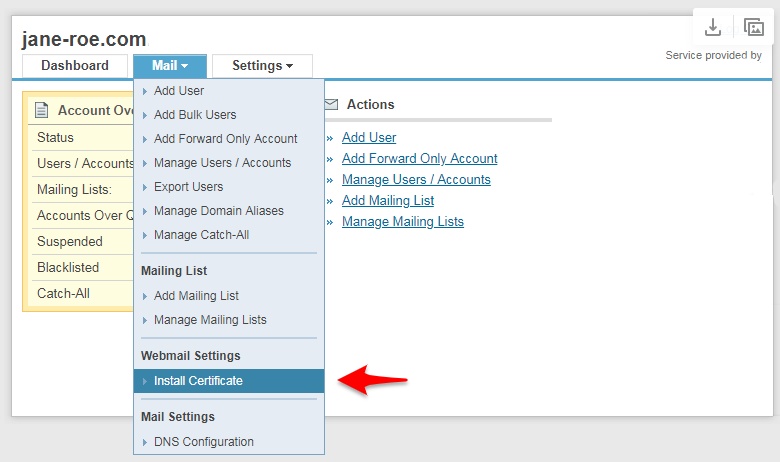Click the Account Overview document icon
This screenshot has height=462, width=780.
tap(42, 110)
